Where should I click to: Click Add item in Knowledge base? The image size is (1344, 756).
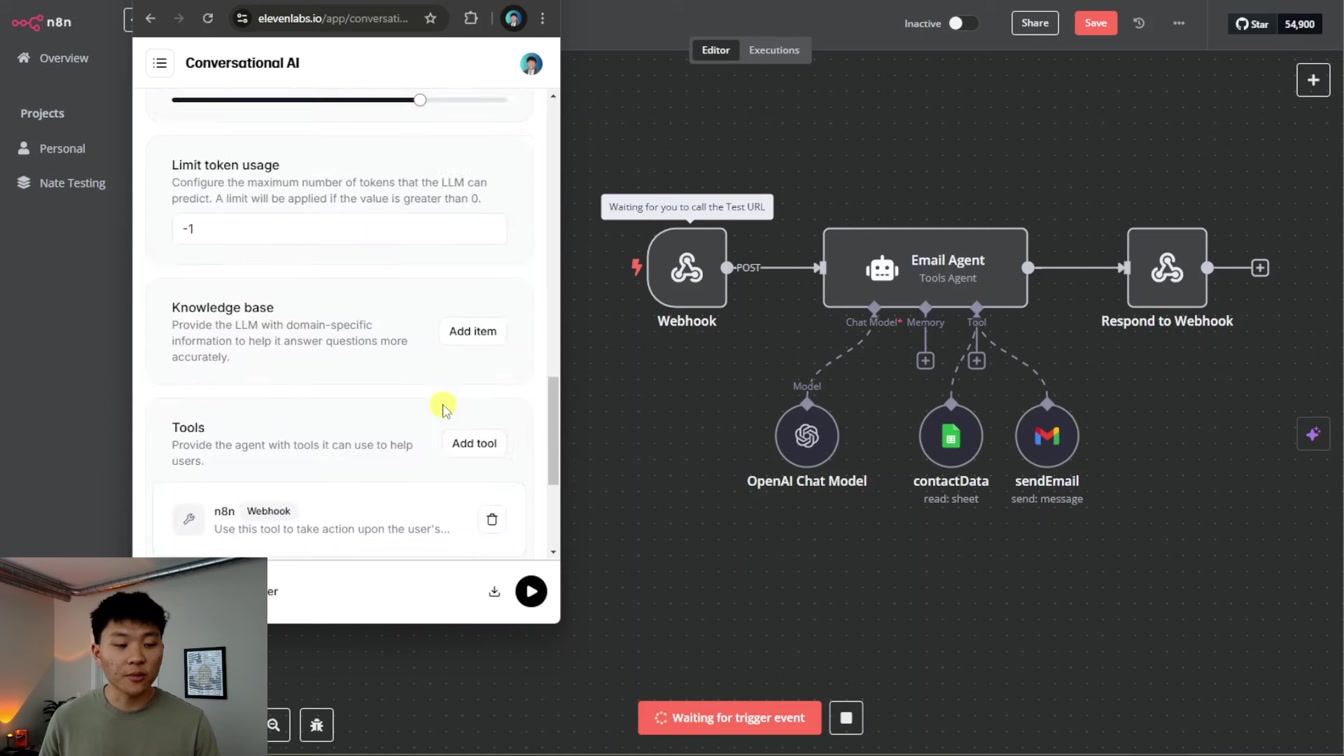tap(473, 331)
